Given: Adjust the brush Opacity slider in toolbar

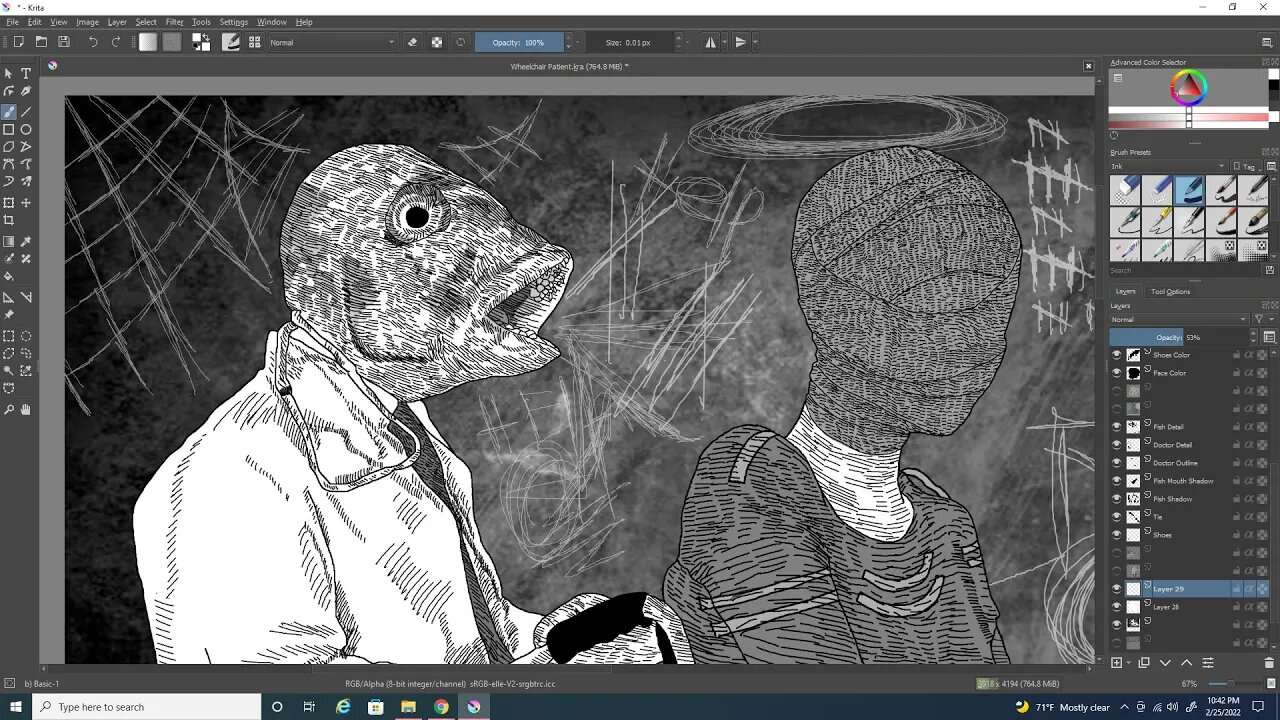Looking at the screenshot, I should click(520, 42).
